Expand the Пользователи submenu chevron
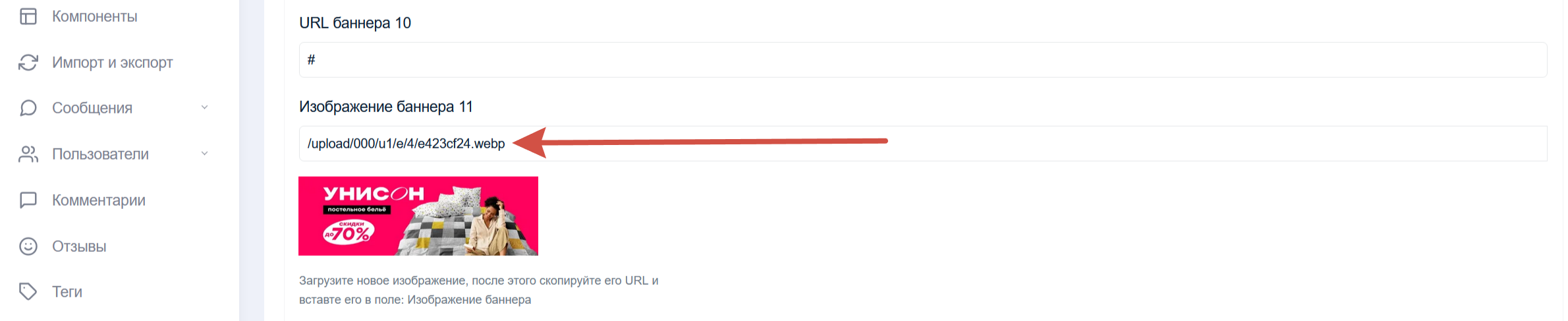Screen dimensions: 1568x321 [x=204, y=154]
